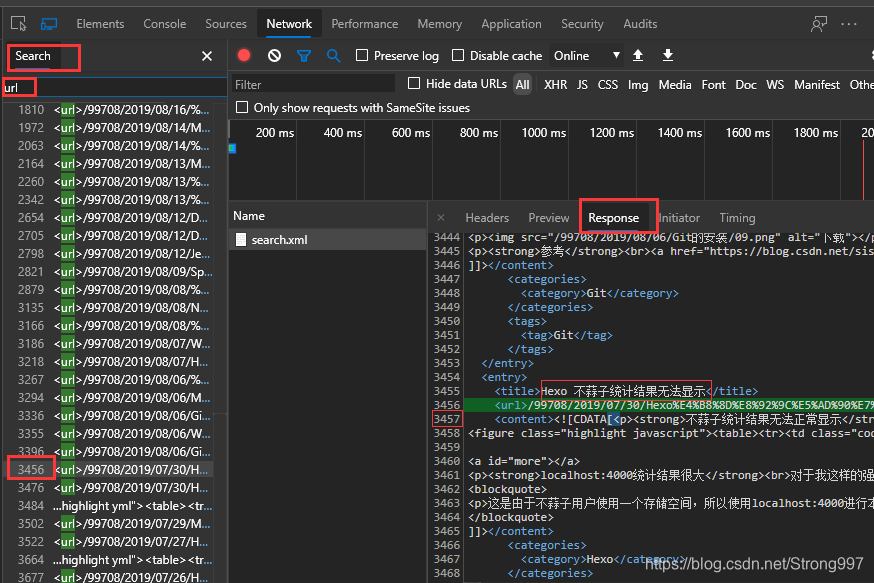
Task: Import HAR file upload arrow icon
Action: point(638,55)
